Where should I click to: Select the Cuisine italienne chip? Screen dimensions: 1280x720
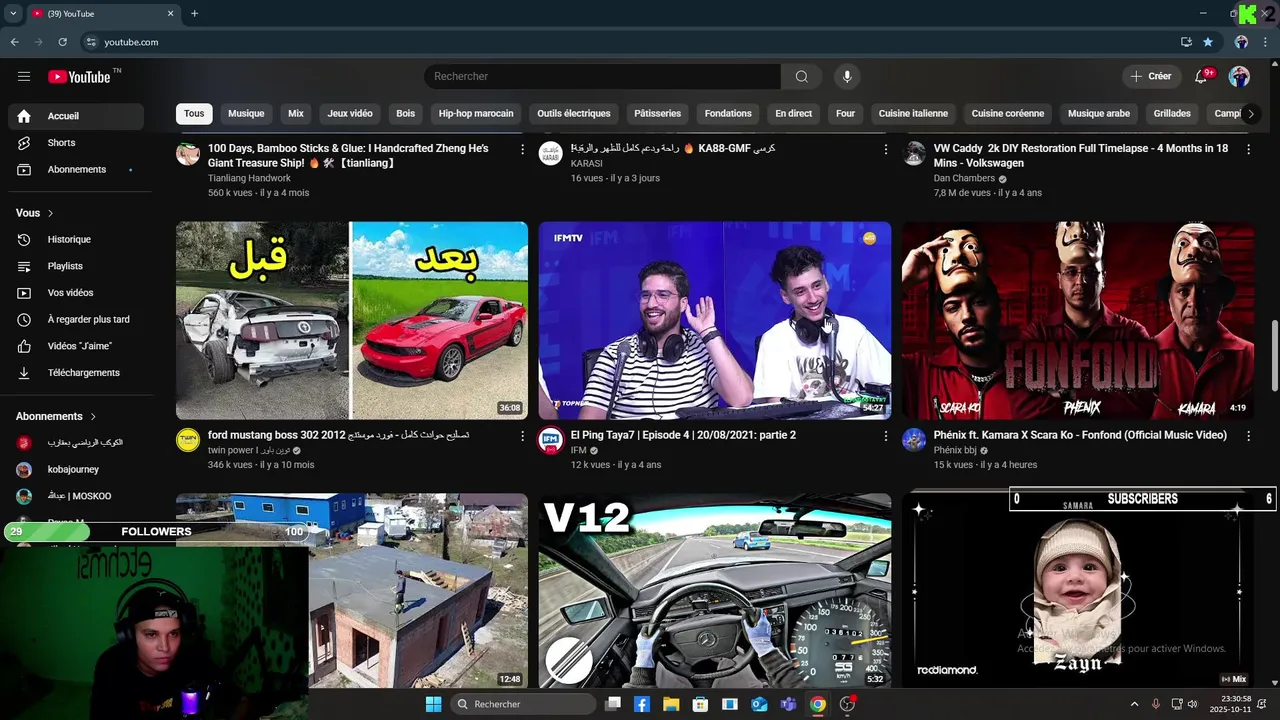click(x=913, y=114)
